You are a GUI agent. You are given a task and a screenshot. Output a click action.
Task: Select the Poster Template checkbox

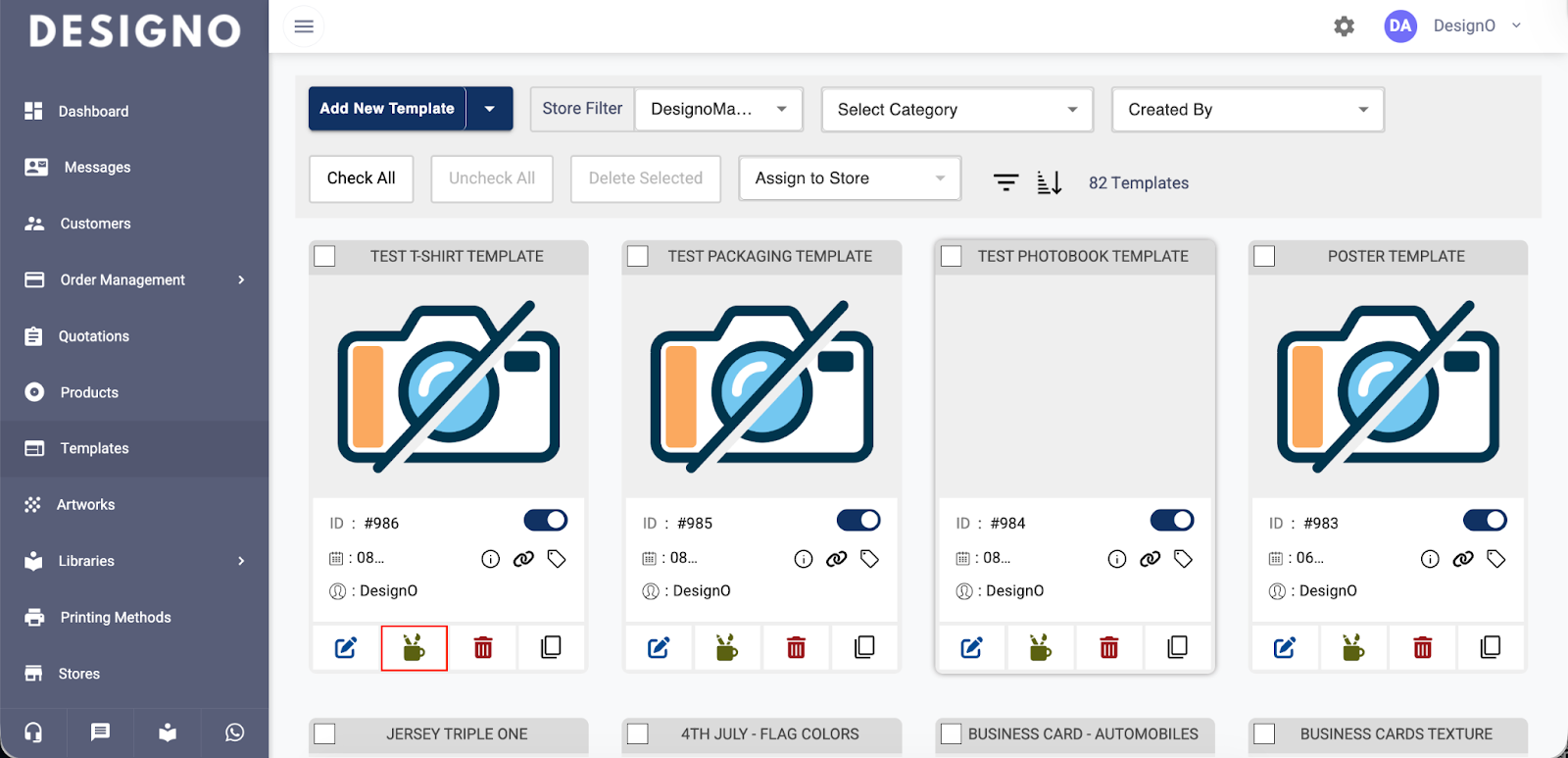pos(1264,256)
